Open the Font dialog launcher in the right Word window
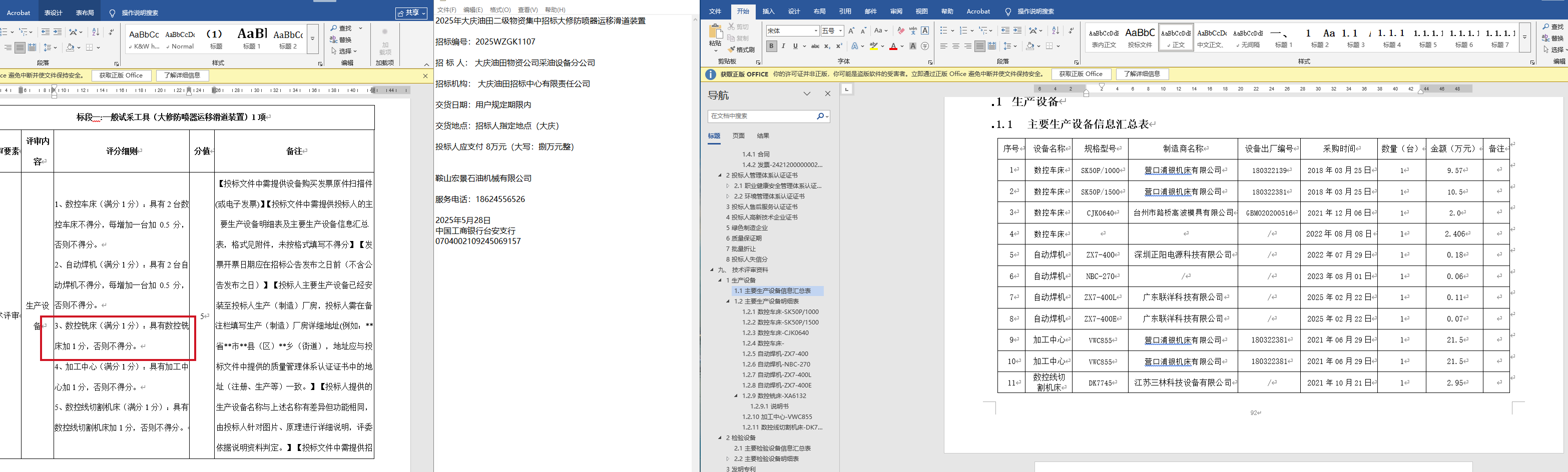 tap(930, 62)
